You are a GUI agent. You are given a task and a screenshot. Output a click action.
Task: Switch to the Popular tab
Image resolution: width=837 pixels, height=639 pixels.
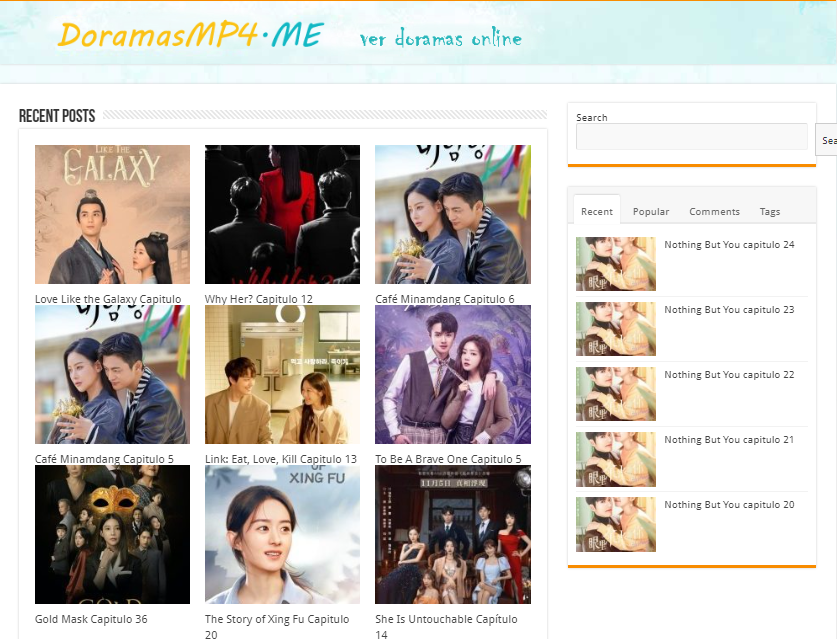point(651,211)
